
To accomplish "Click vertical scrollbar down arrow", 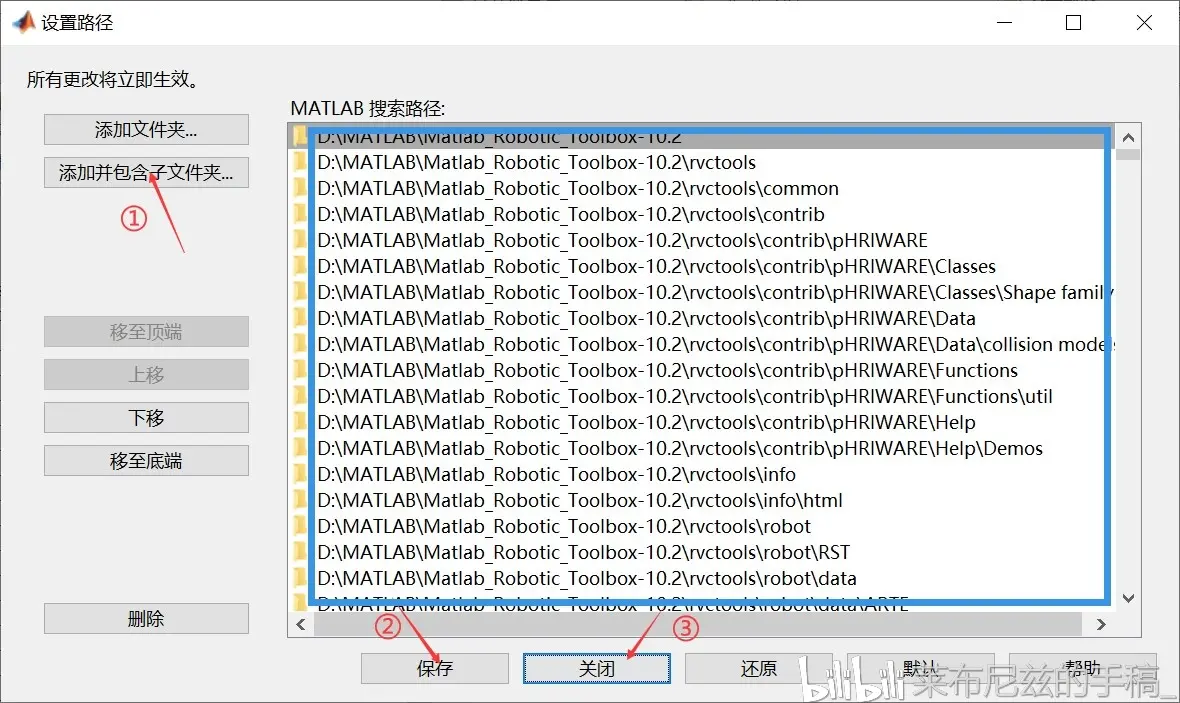I will [x=1128, y=598].
